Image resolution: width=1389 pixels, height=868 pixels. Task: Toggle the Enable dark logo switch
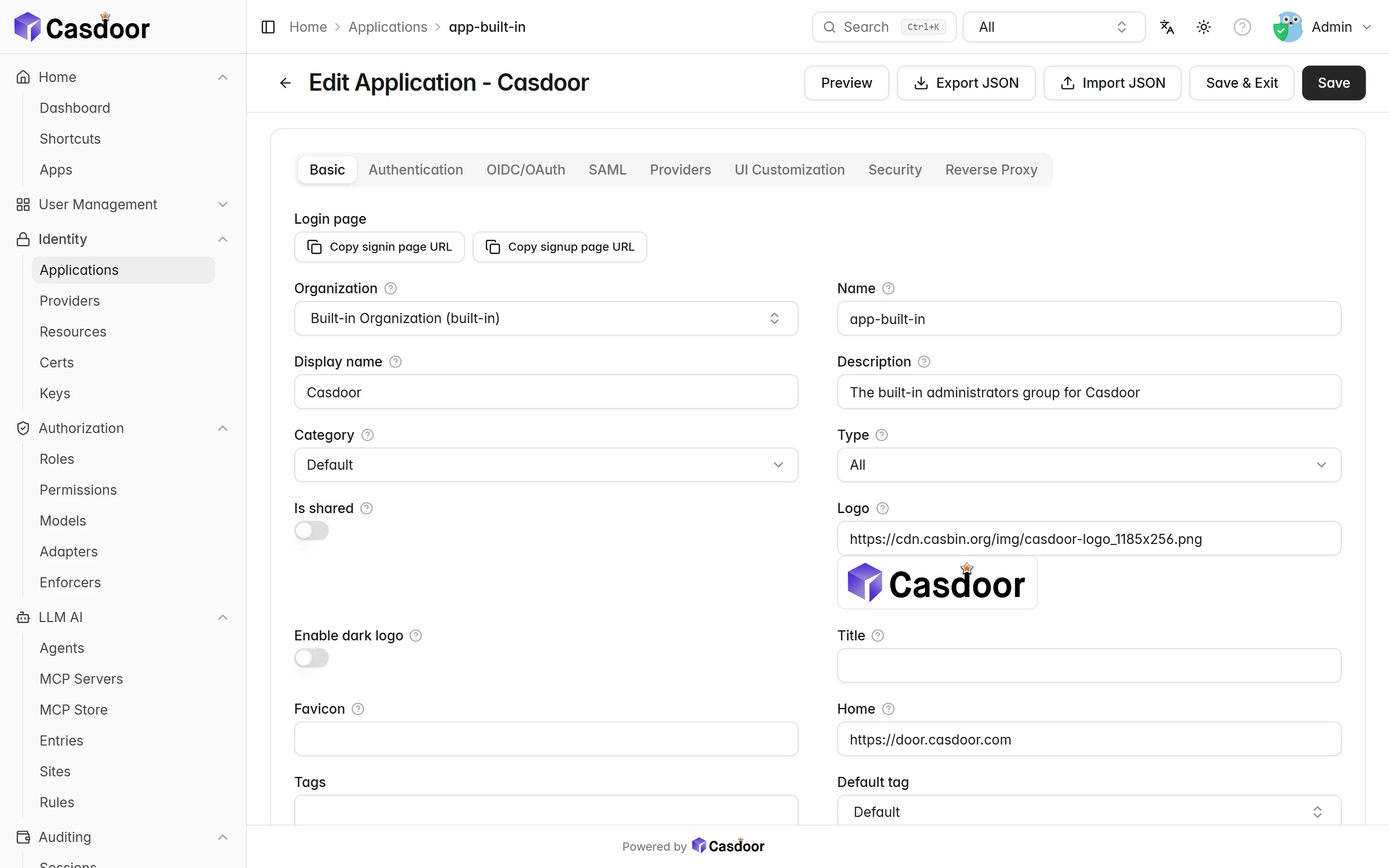(x=312, y=658)
